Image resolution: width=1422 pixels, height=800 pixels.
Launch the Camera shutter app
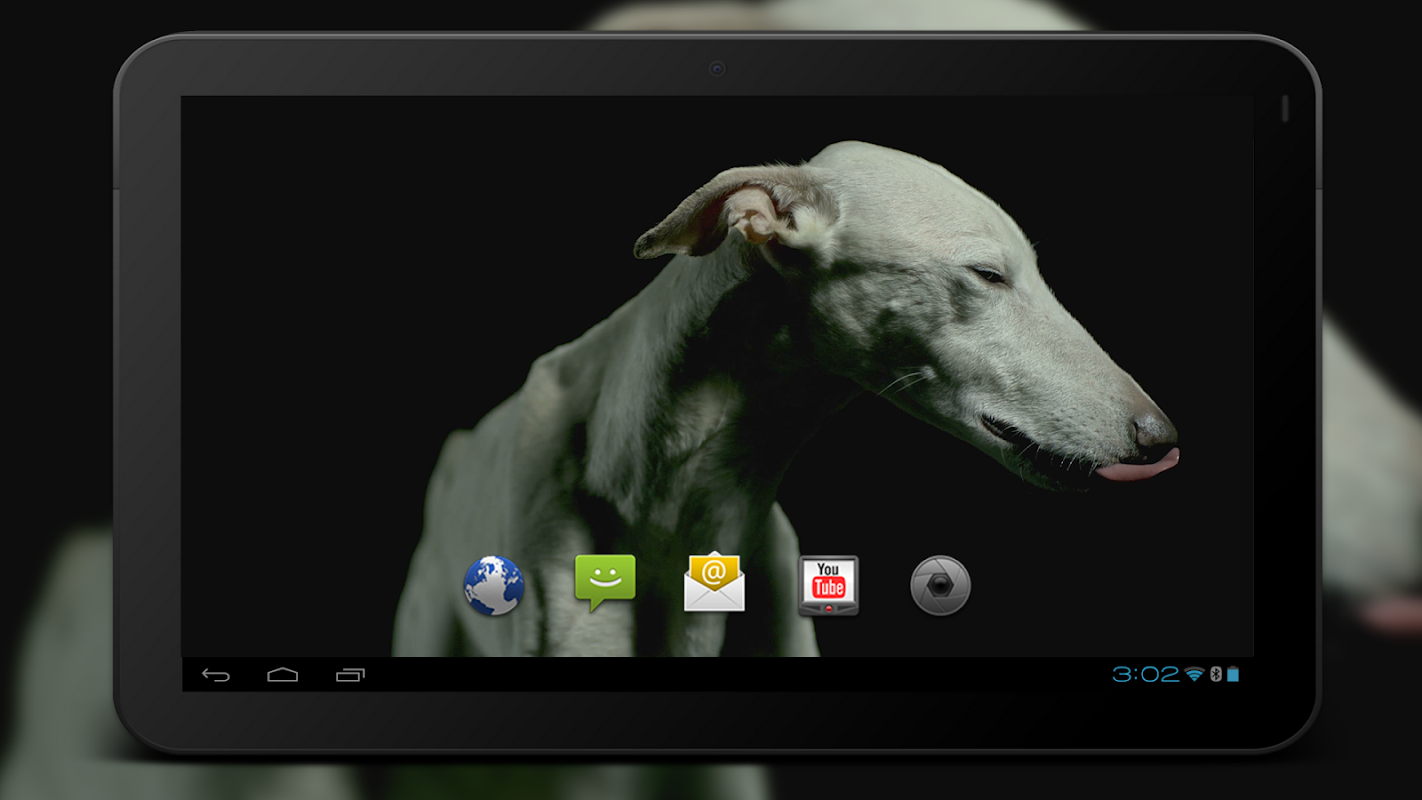point(940,585)
